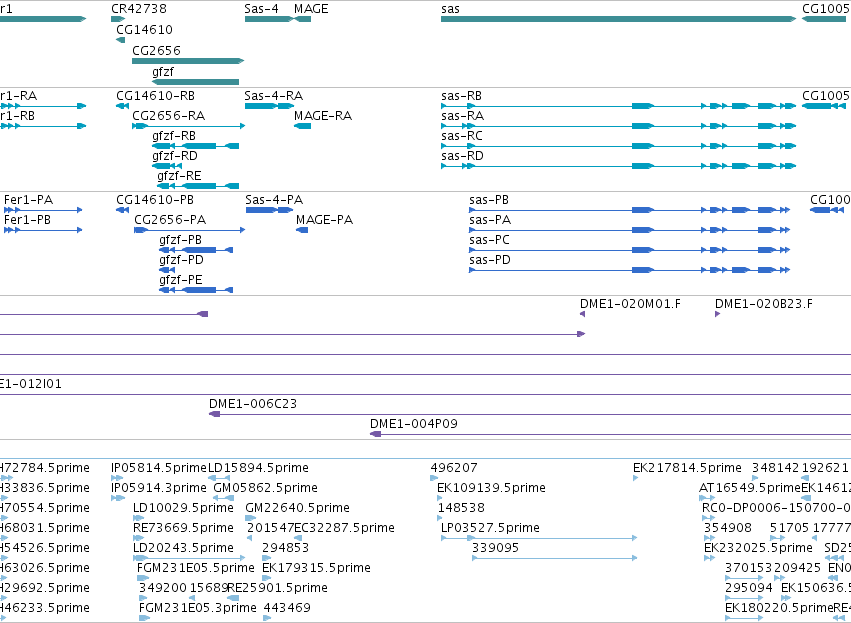Click the Sas-4-RA transcript label

coord(274,96)
